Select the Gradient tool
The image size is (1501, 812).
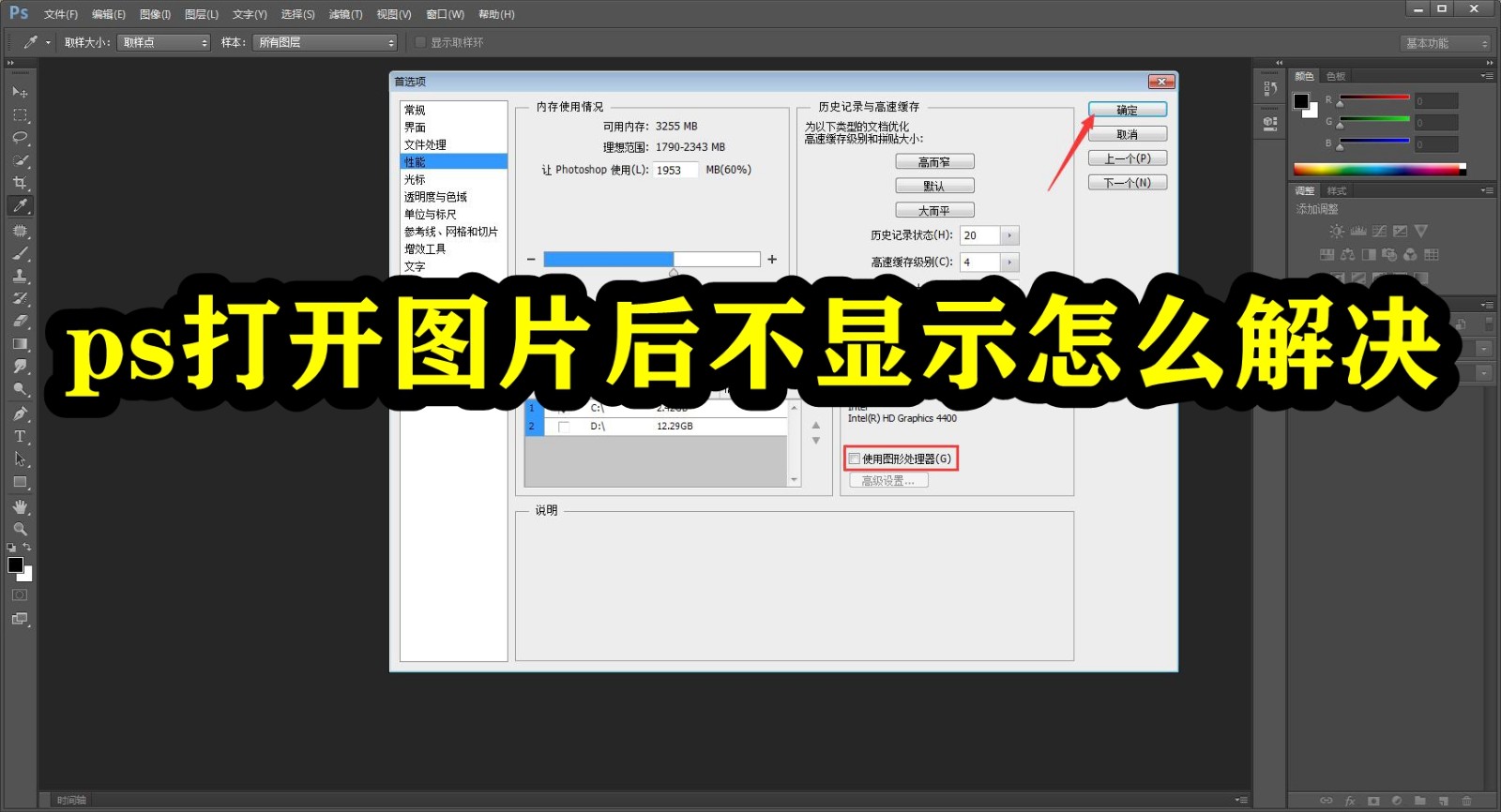pyautogui.click(x=20, y=344)
